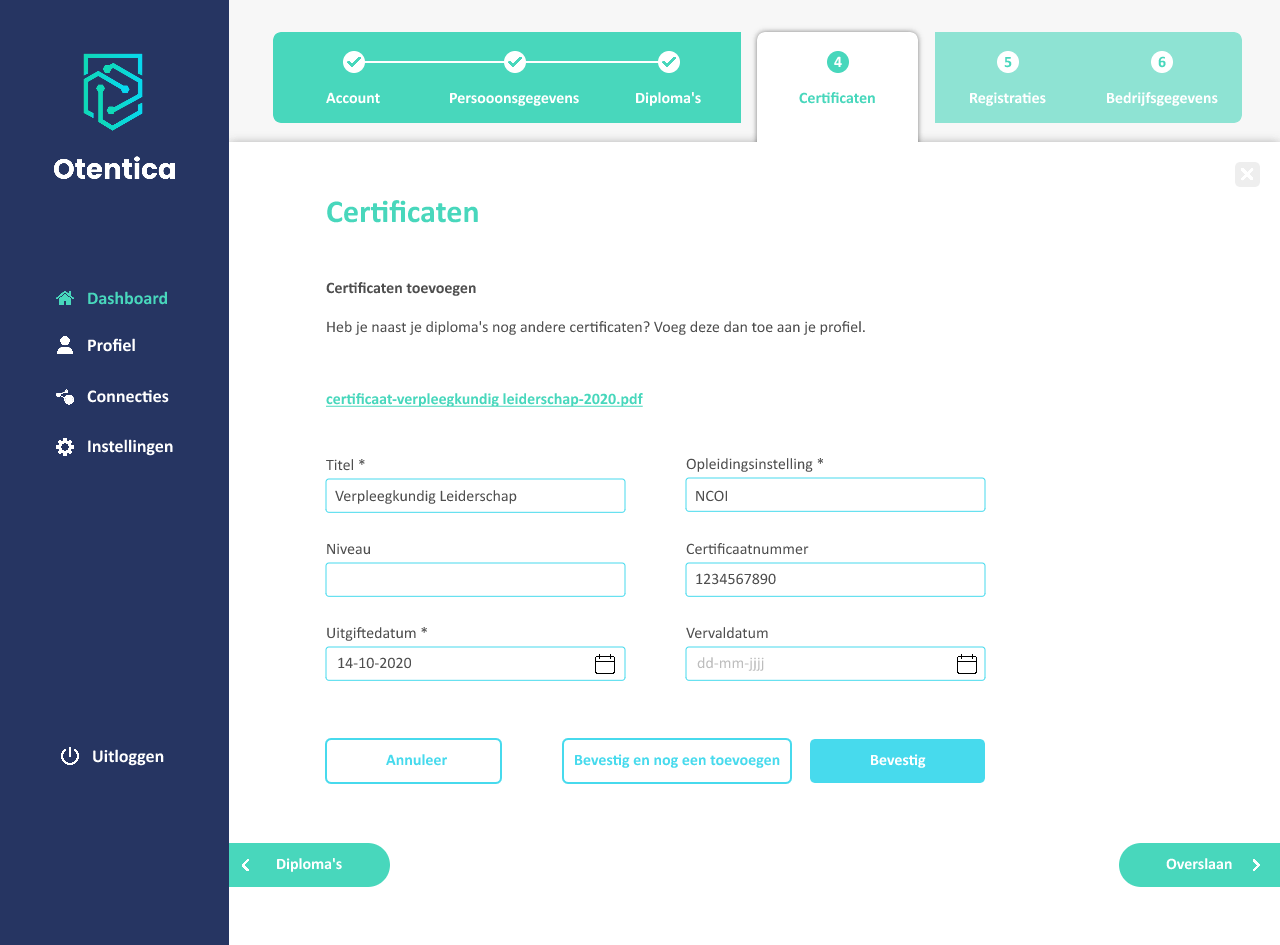Click the Certificaten page heading
This screenshot has height=945, width=1280.
point(402,212)
